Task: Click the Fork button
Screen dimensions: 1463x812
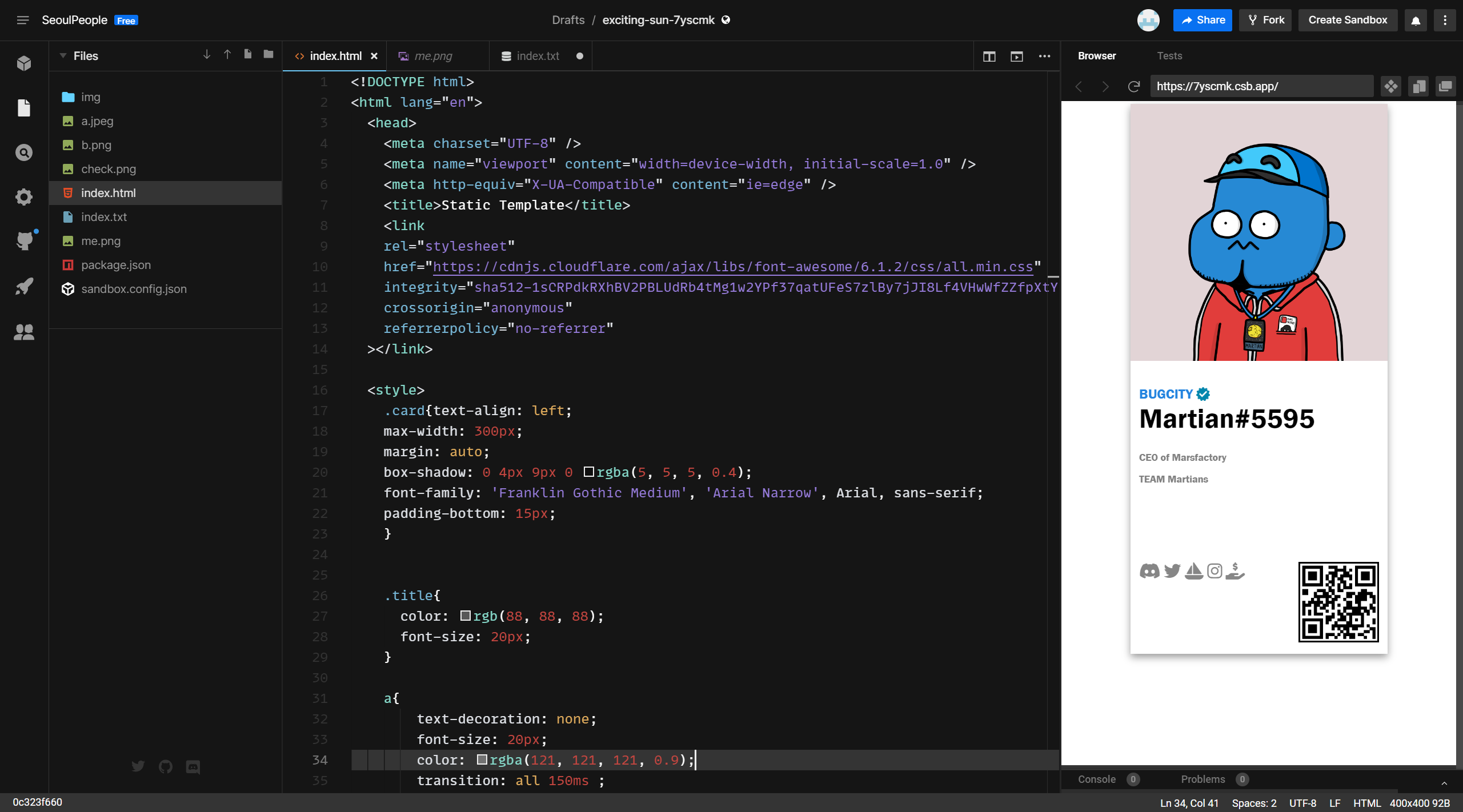Action: [1265, 20]
